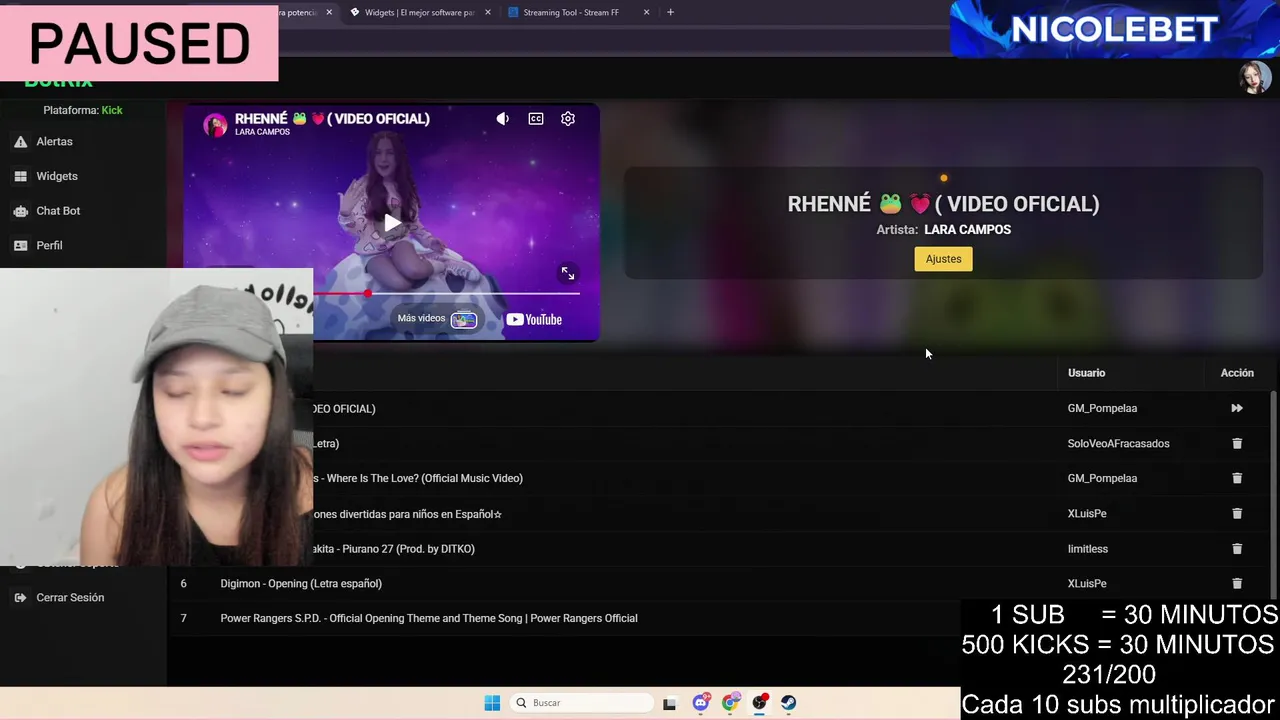Screen dimensions: 1280x720
Task: Open Más videos in player
Action: coord(437,319)
